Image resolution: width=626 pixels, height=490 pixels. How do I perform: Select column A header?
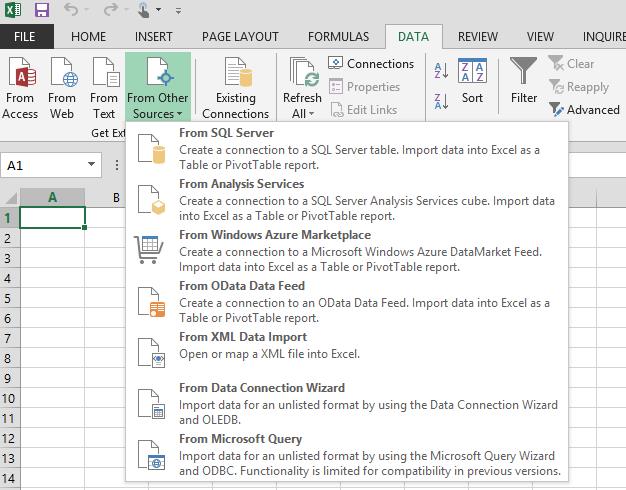(52, 197)
